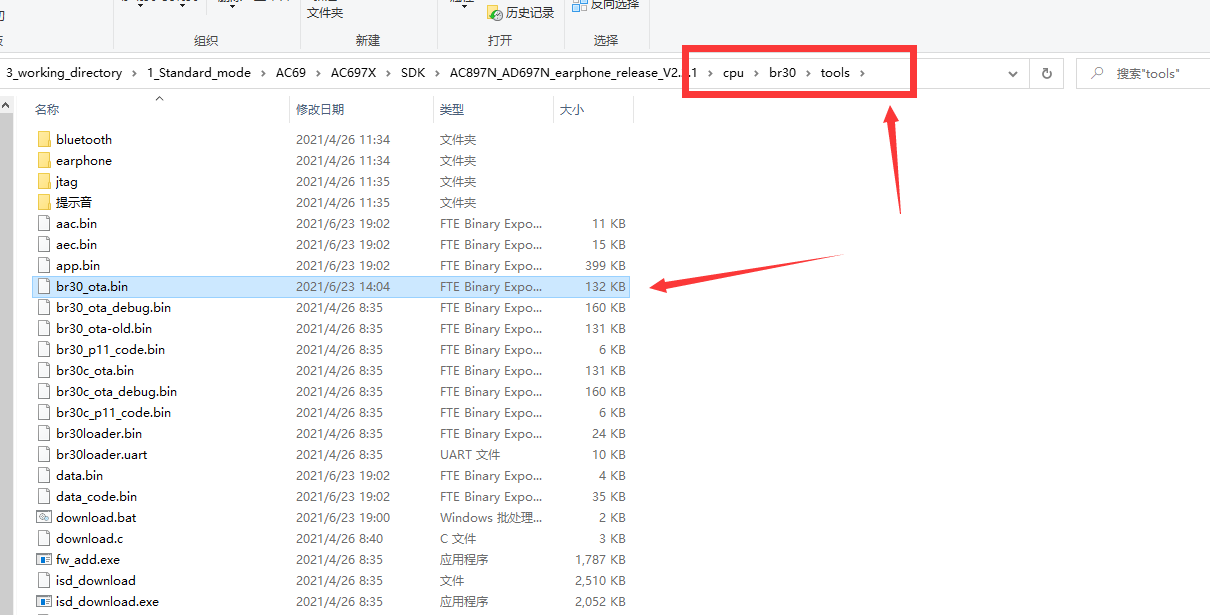This screenshot has height=615, width=1210.
Task: Select the earphone folder icon
Action: [x=43, y=160]
